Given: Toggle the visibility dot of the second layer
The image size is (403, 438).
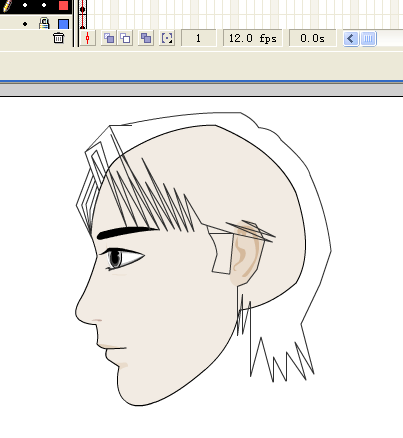Looking at the screenshot, I should pyautogui.click(x=25, y=24).
